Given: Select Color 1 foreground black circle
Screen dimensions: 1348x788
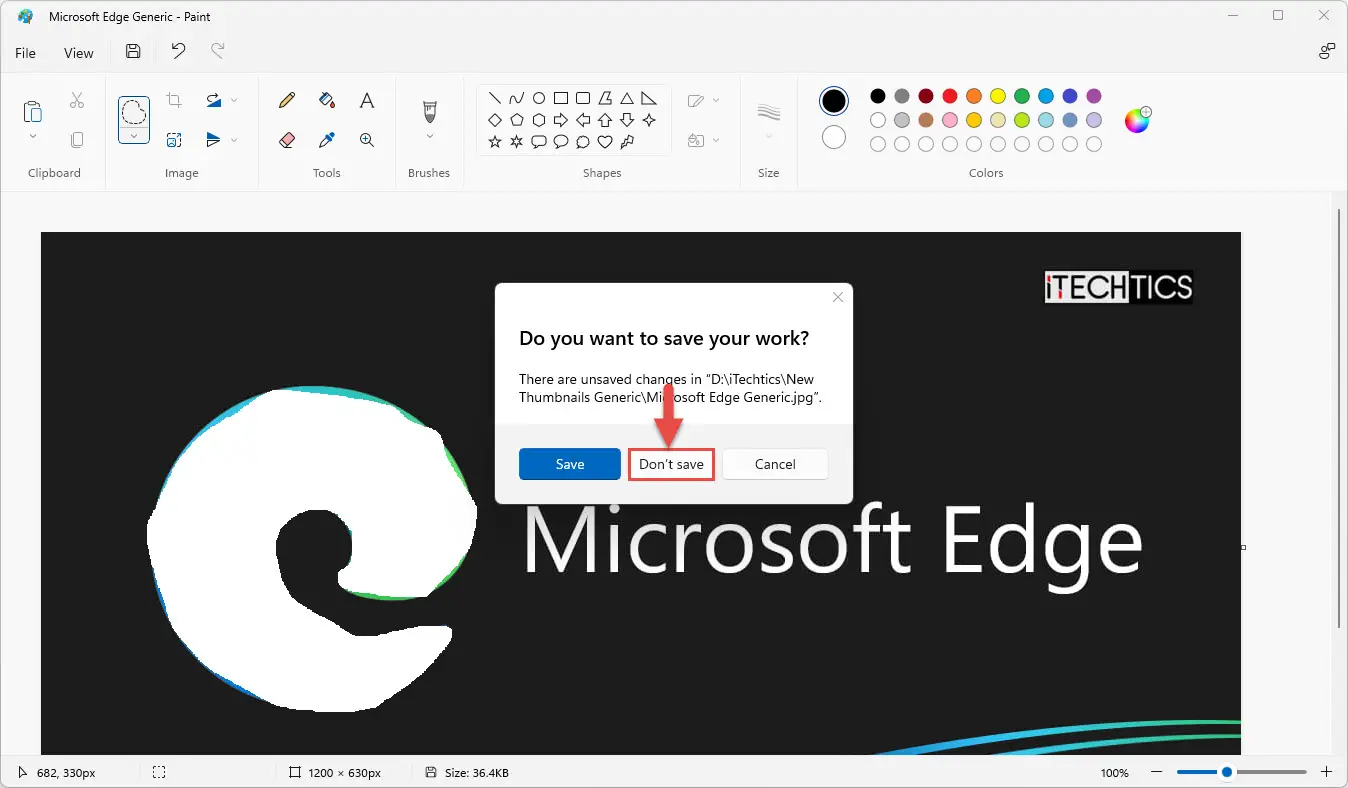Looking at the screenshot, I should click(834, 101).
